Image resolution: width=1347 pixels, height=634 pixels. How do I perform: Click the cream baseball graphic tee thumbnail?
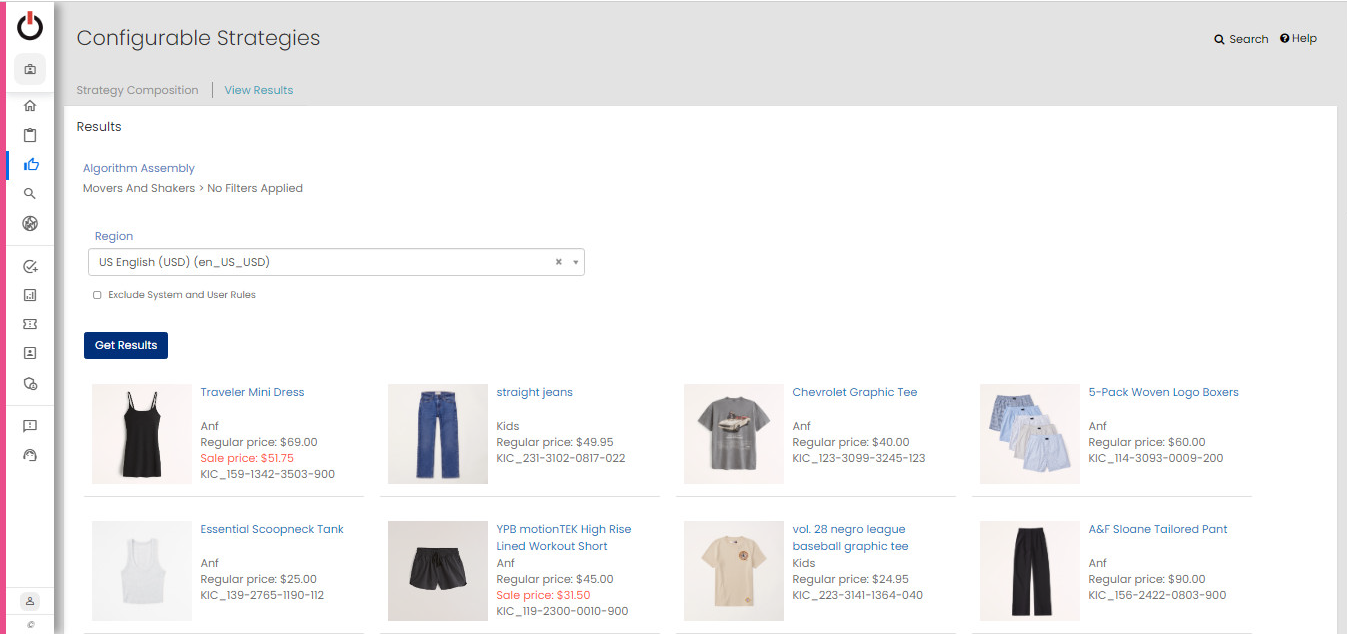point(734,571)
